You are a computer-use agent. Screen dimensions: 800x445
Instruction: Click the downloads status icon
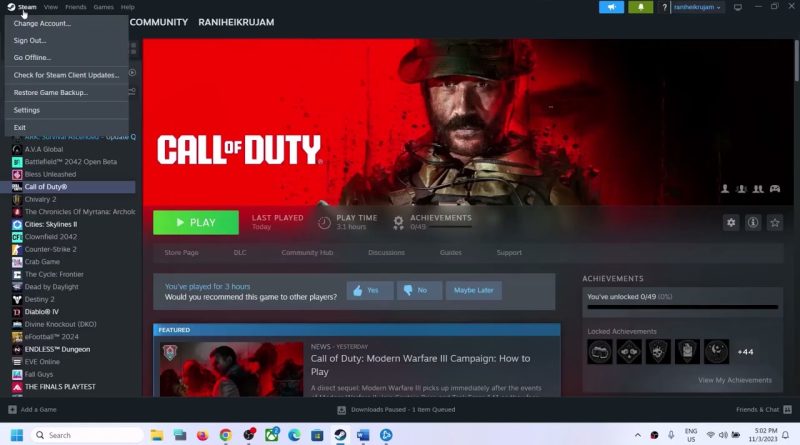341,410
